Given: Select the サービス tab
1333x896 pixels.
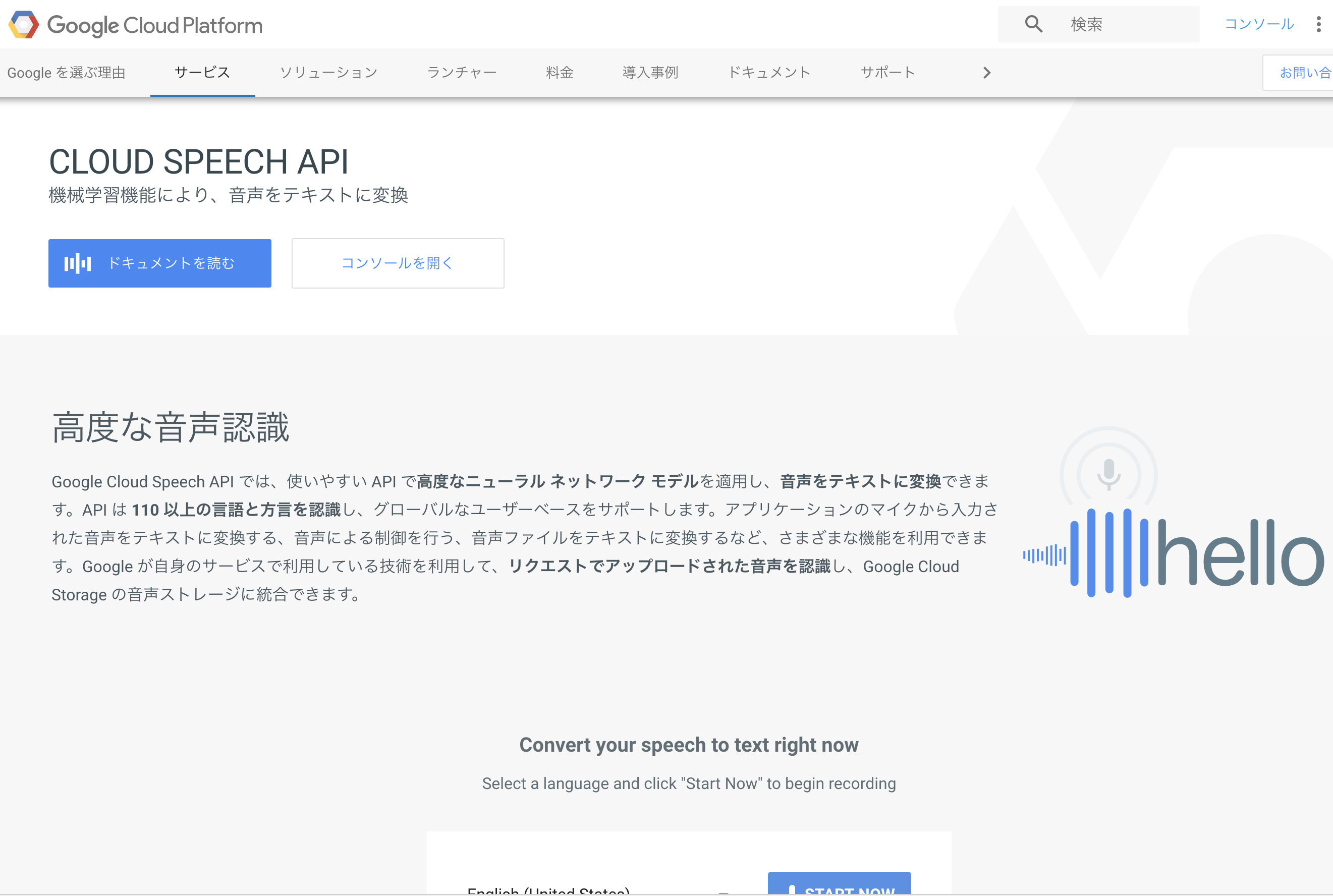Looking at the screenshot, I should tap(202, 73).
